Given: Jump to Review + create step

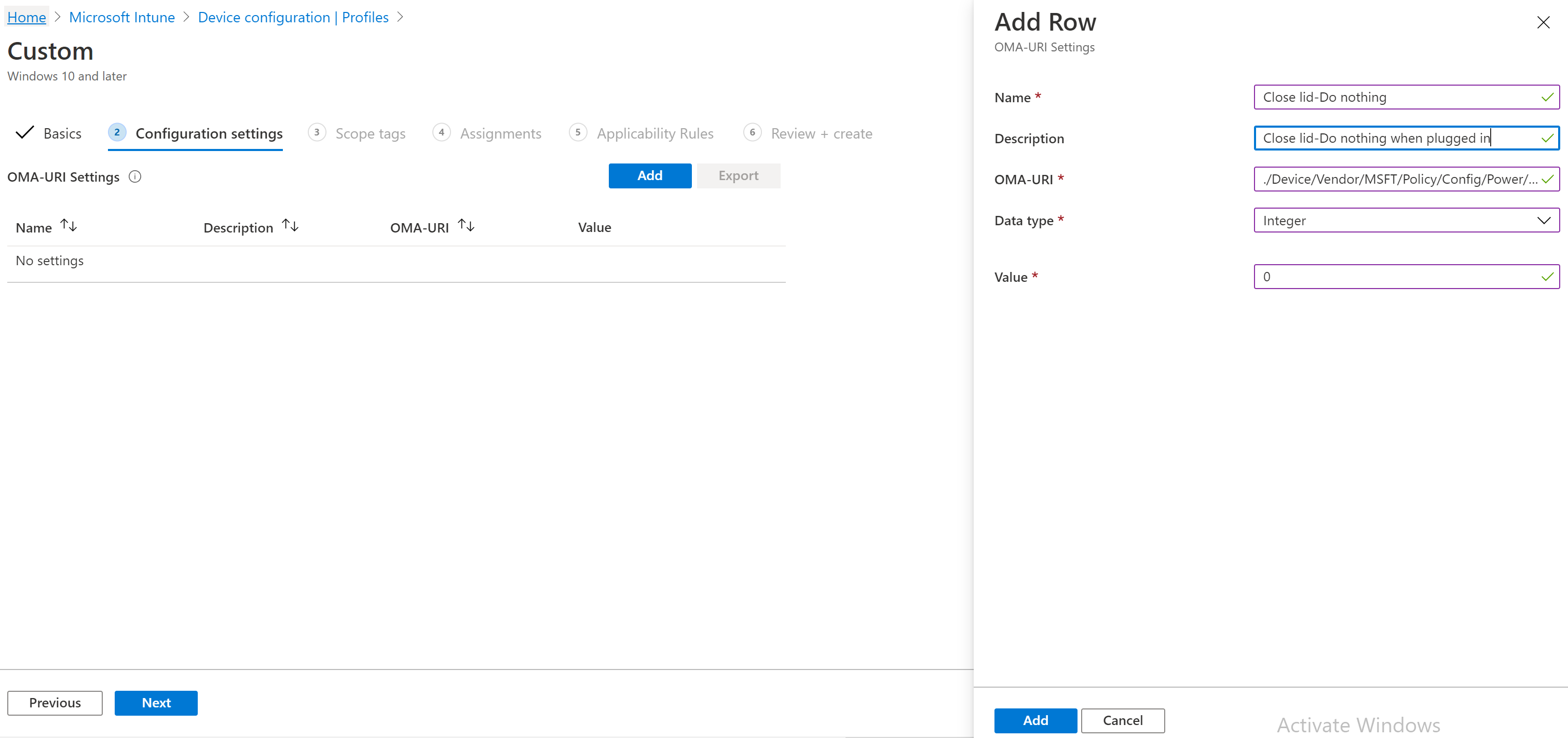Looking at the screenshot, I should (x=822, y=133).
